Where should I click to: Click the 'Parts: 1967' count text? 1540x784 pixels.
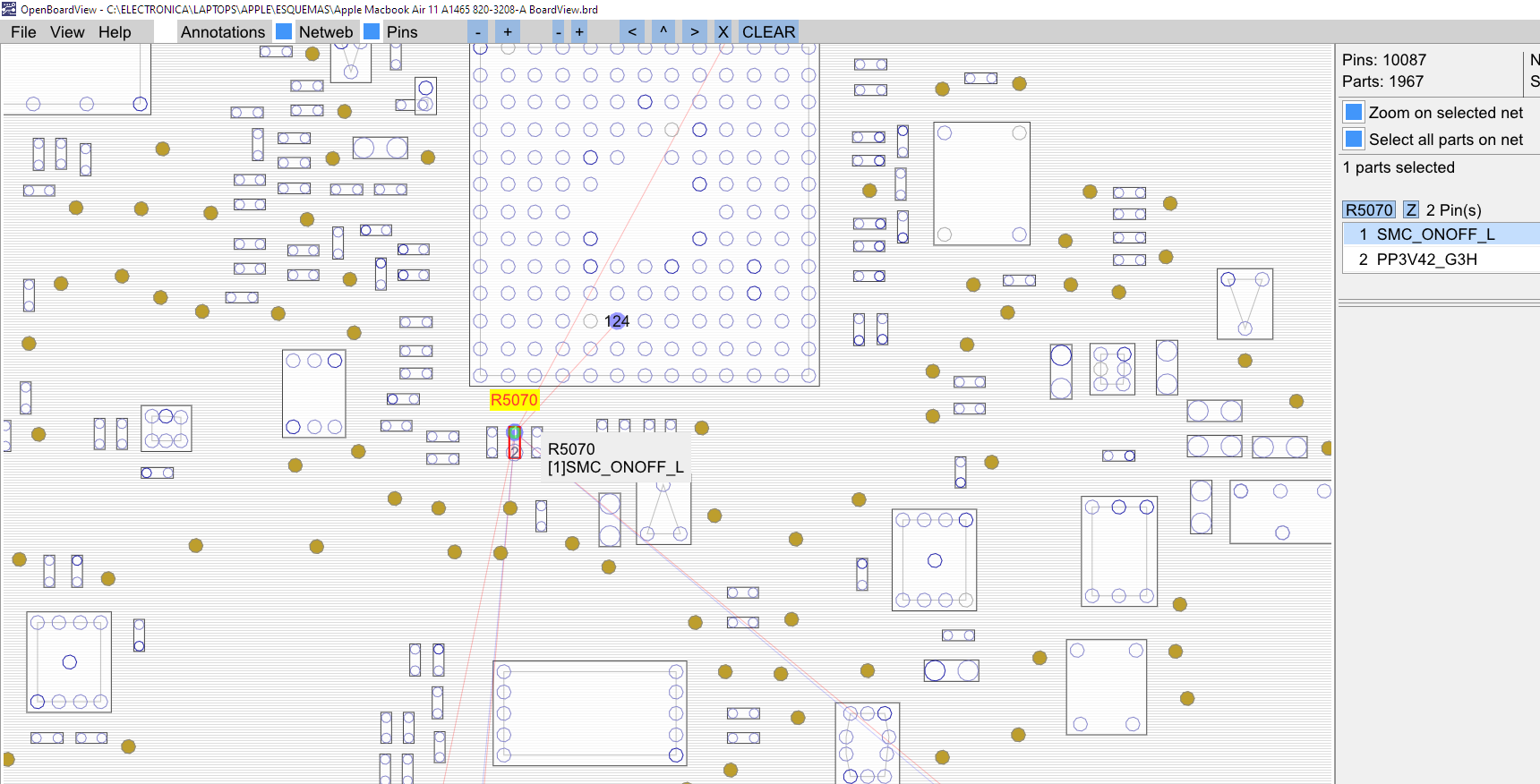(1382, 81)
